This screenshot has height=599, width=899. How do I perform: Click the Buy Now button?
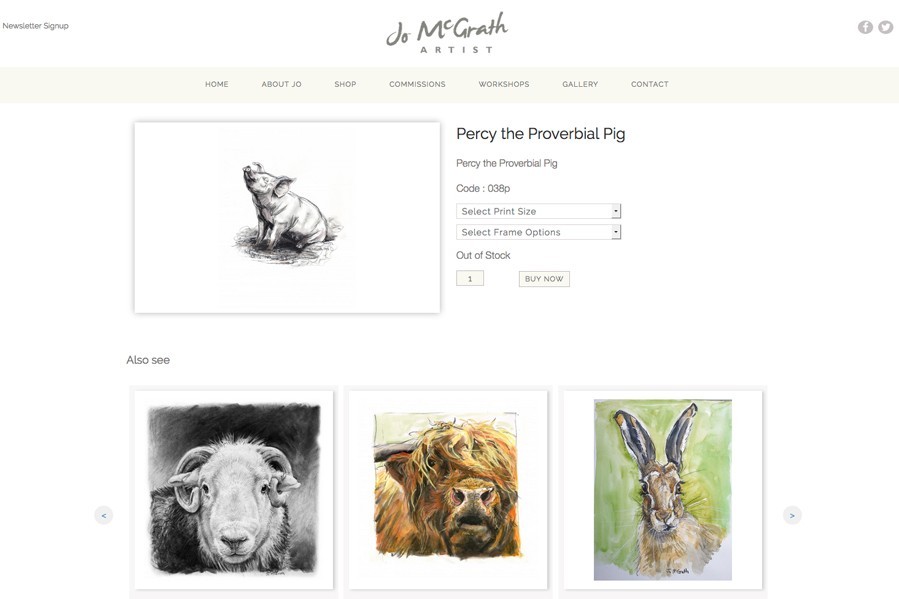(x=544, y=279)
